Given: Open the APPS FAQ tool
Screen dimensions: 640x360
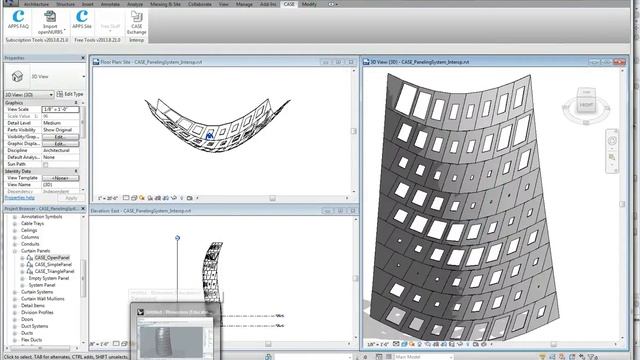Looking at the screenshot, I should click(18, 20).
